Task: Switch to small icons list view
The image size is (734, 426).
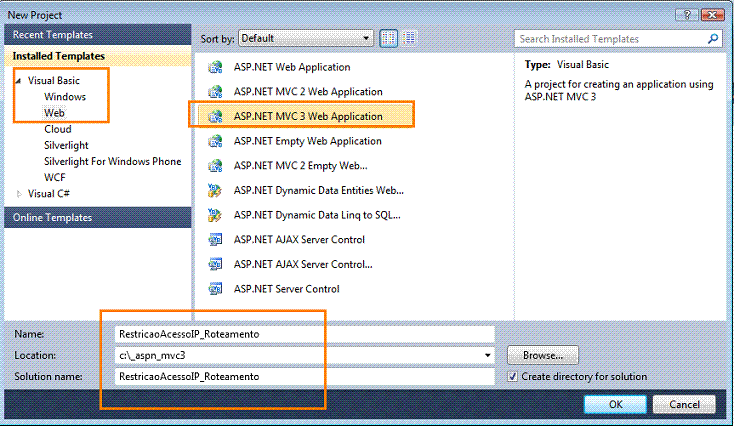Action: (409, 38)
